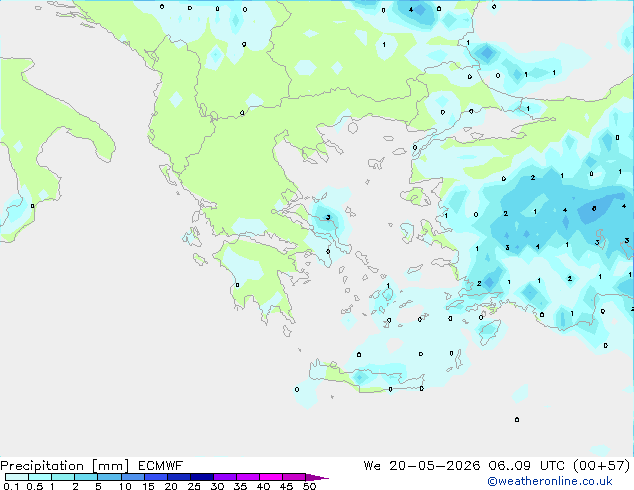634x490 pixels.
Task: Open the weatheronline.co.uk copyright link
Action: point(550,481)
